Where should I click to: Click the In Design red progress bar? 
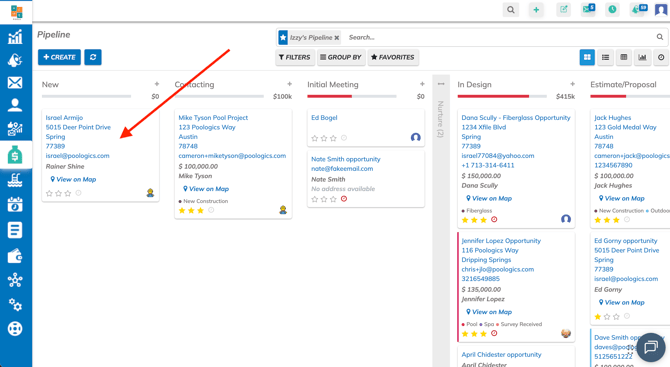[x=493, y=97]
